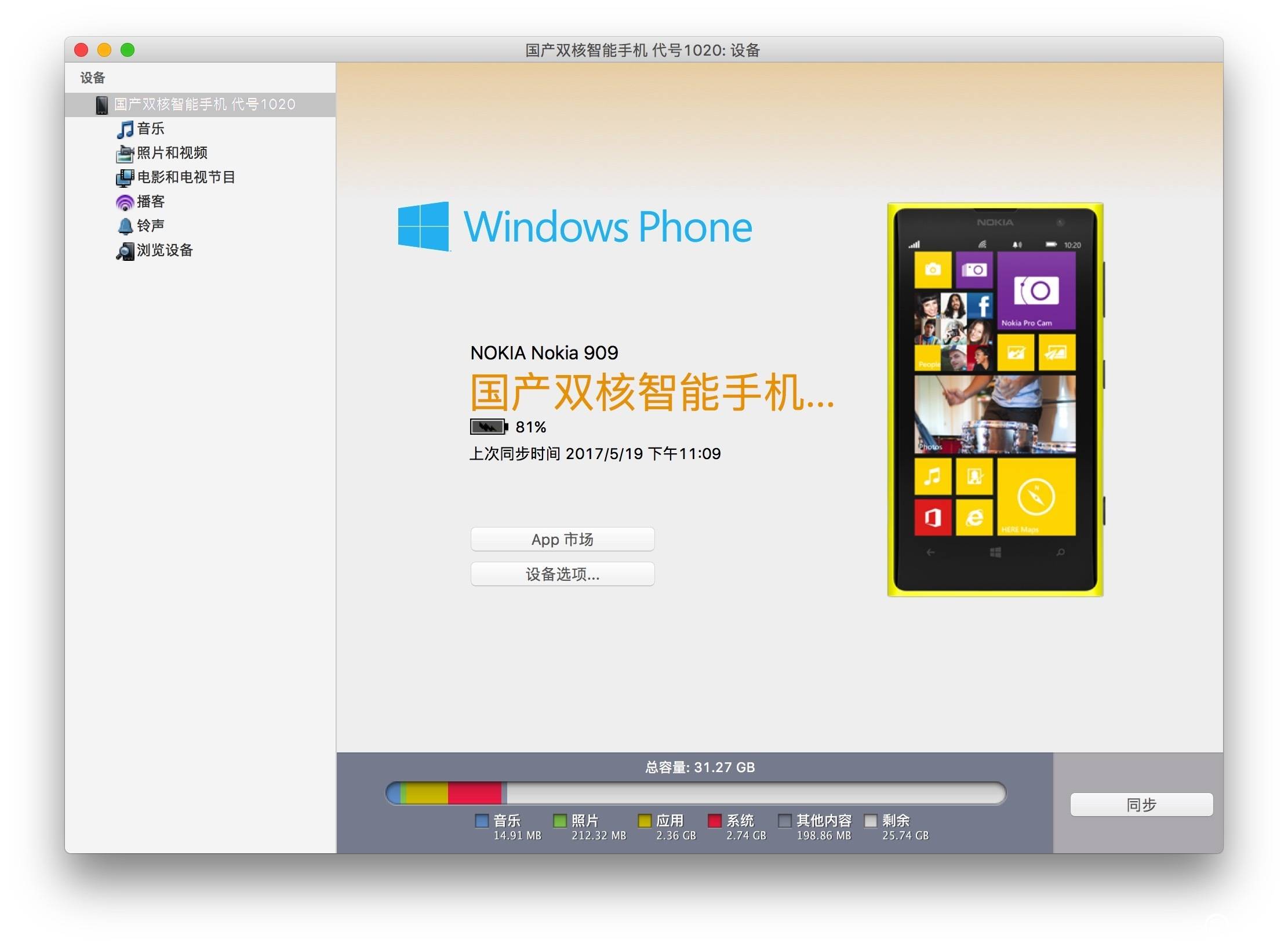Click the Windows logo icon

(424, 226)
